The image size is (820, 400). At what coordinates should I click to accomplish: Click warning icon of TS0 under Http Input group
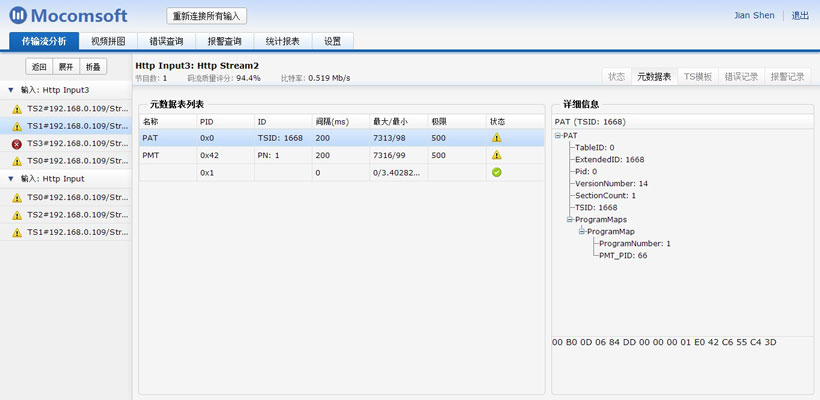(17, 198)
